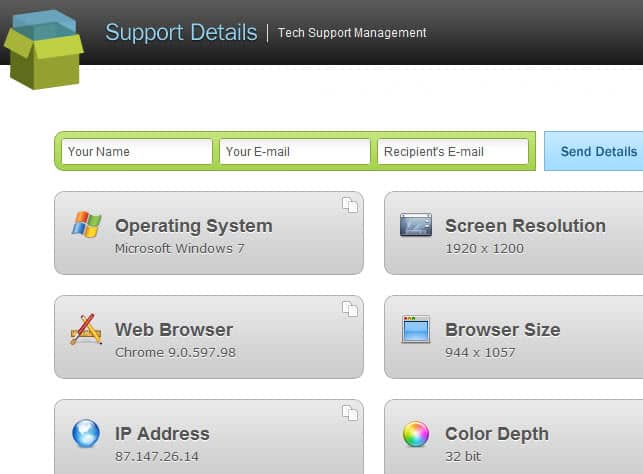The width and height of the screenshot is (643, 474).
Task: Select the text Chrome 9.0.597.98
Action: pyautogui.click(x=176, y=353)
